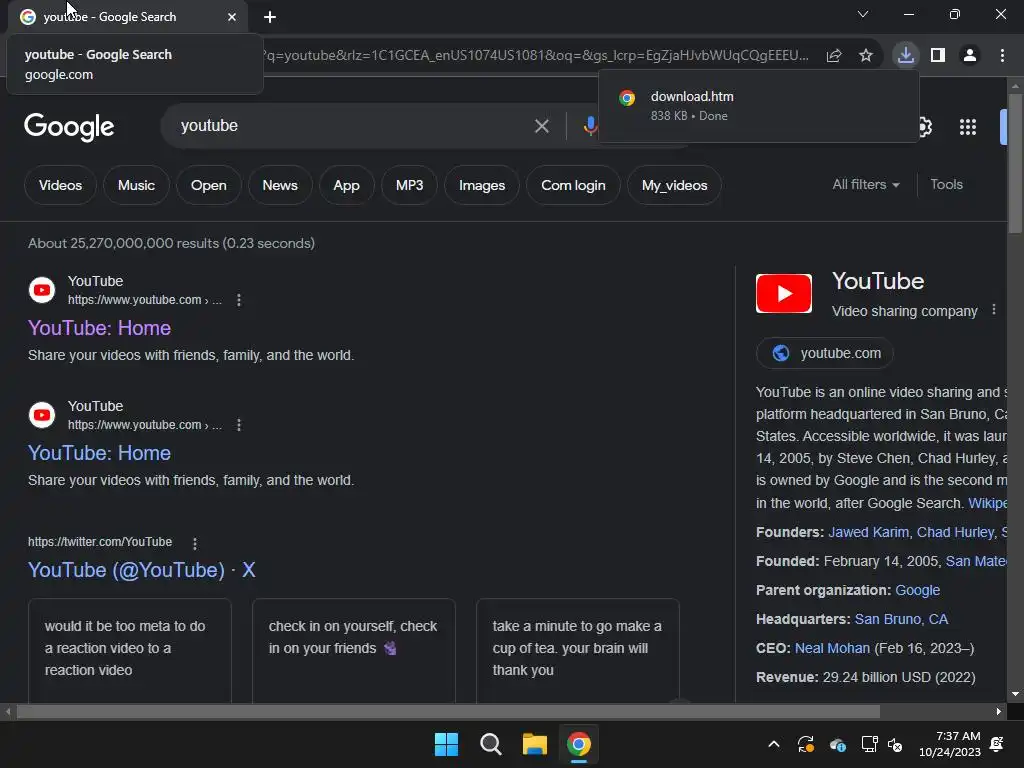Toggle the Chrome side panel icon
The width and height of the screenshot is (1024, 768).
tap(938, 56)
